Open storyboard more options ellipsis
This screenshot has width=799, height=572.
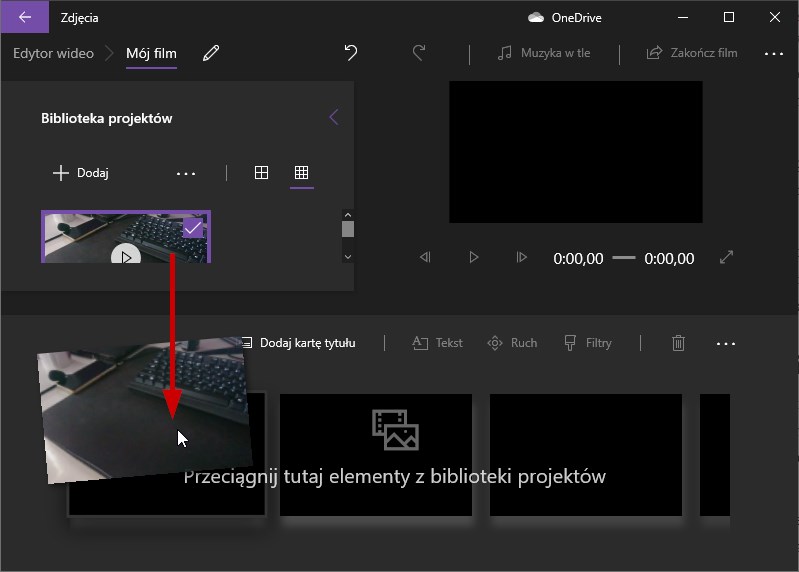coord(726,344)
